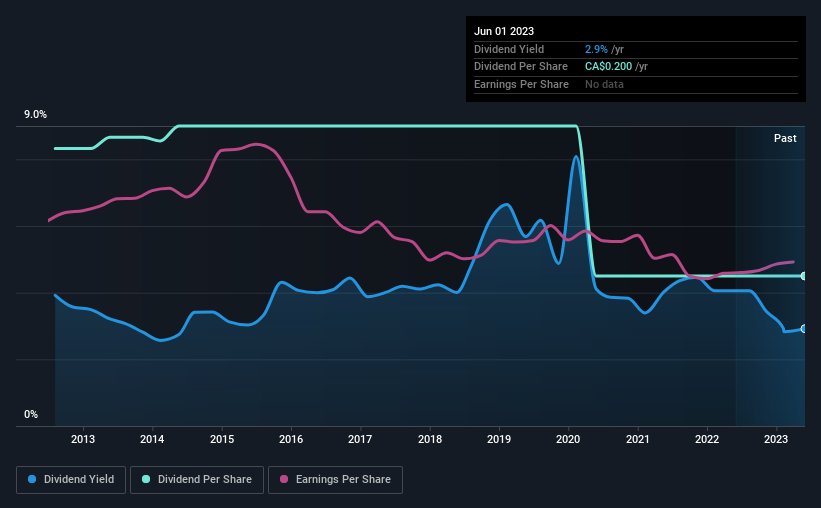The image size is (821, 508).
Task: Click the teal Dividend Per Share legend dot
Action: [x=146, y=479]
